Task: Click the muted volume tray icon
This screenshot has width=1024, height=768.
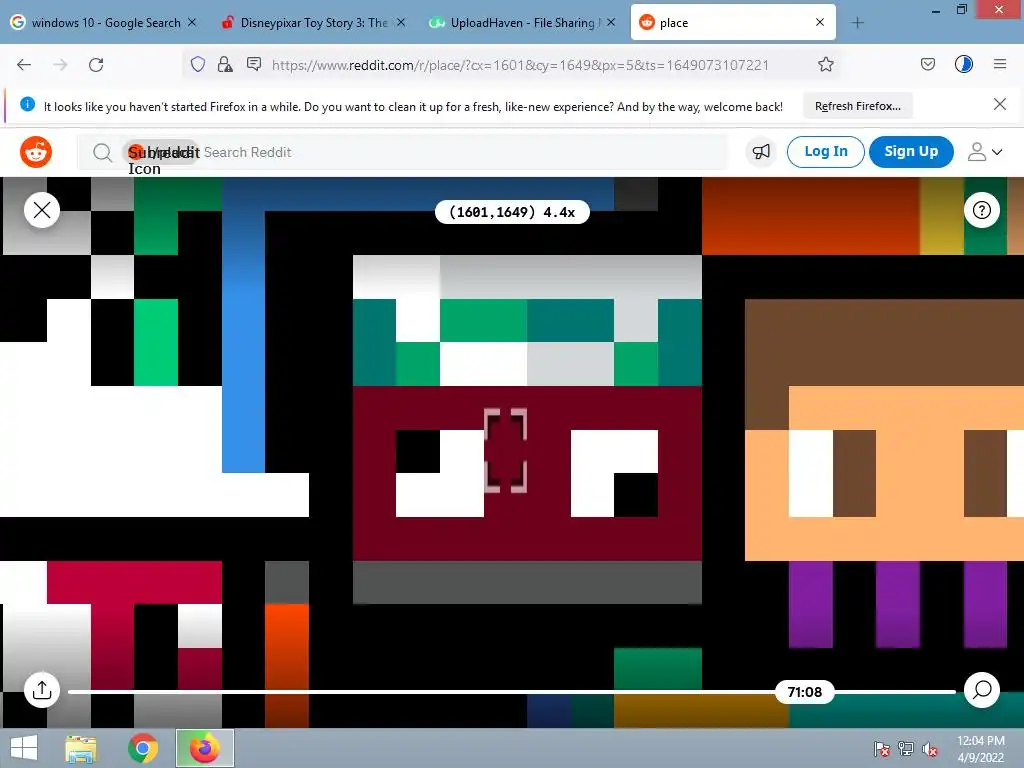Action: (x=930, y=749)
